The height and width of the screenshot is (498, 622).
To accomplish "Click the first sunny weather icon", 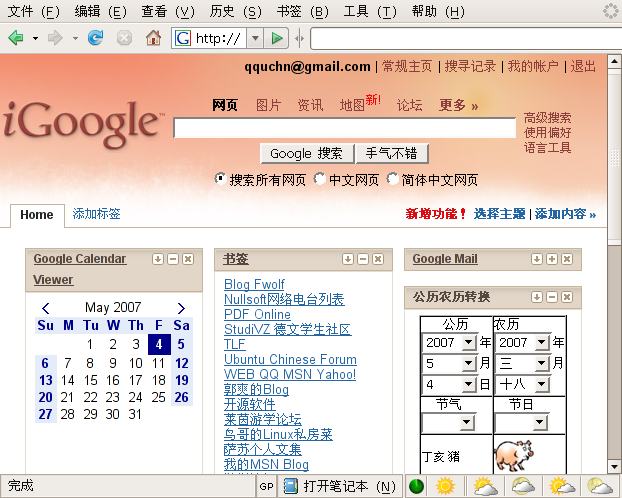I will 445,486.
